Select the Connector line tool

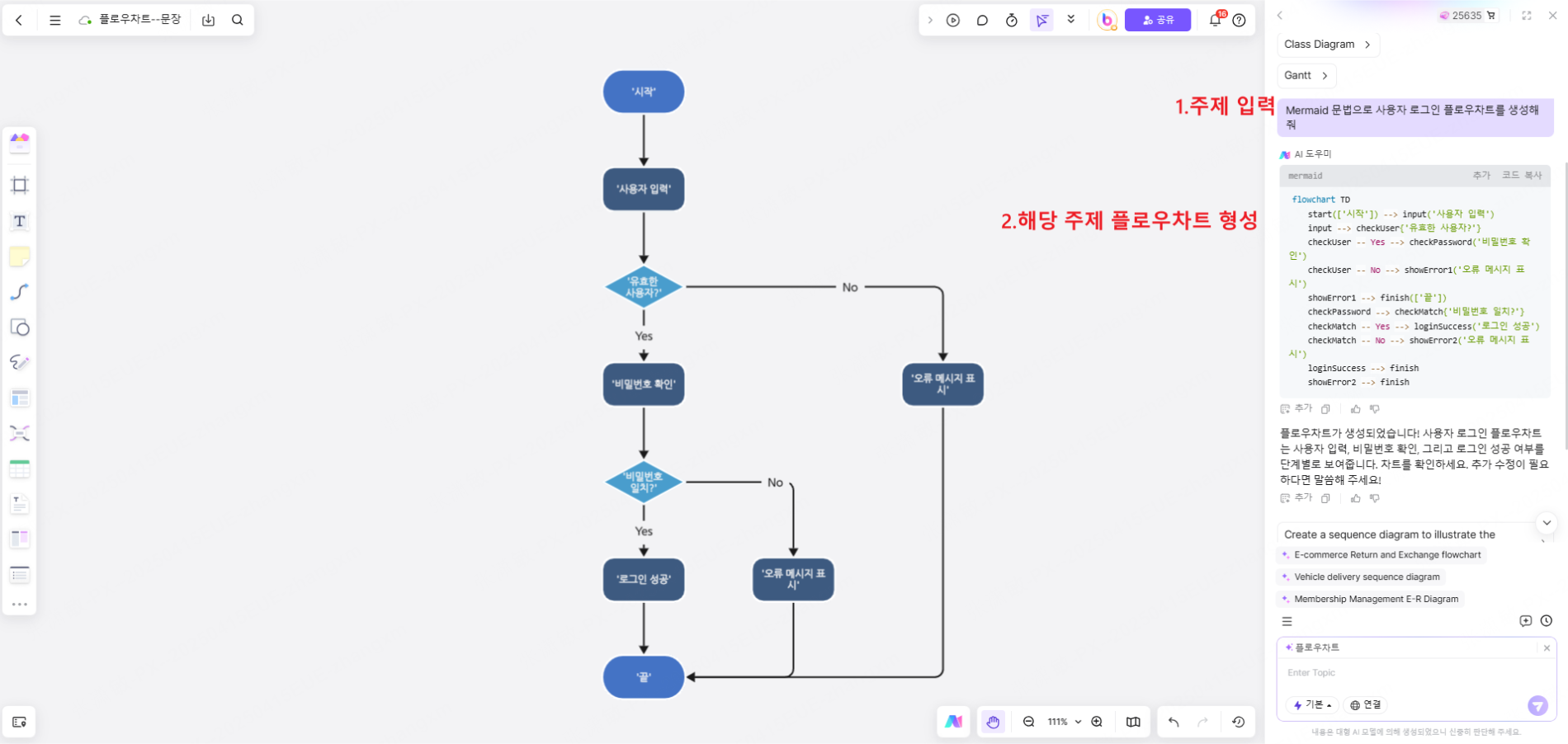pyautogui.click(x=20, y=292)
